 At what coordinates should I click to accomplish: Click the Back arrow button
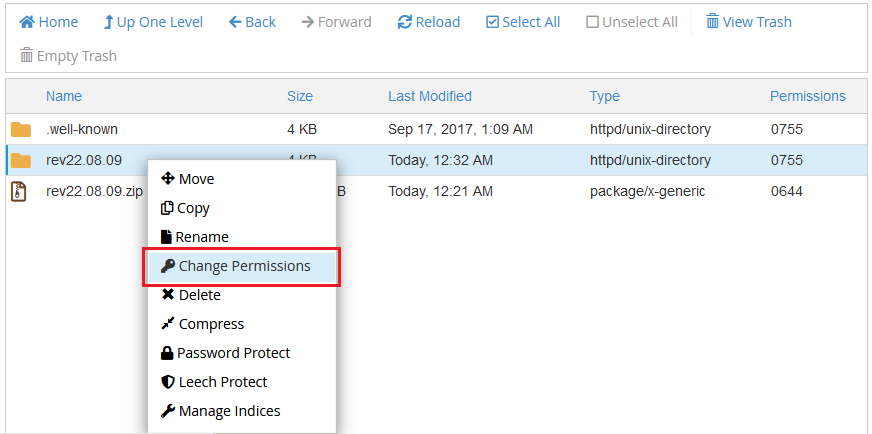tap(252, 22)
